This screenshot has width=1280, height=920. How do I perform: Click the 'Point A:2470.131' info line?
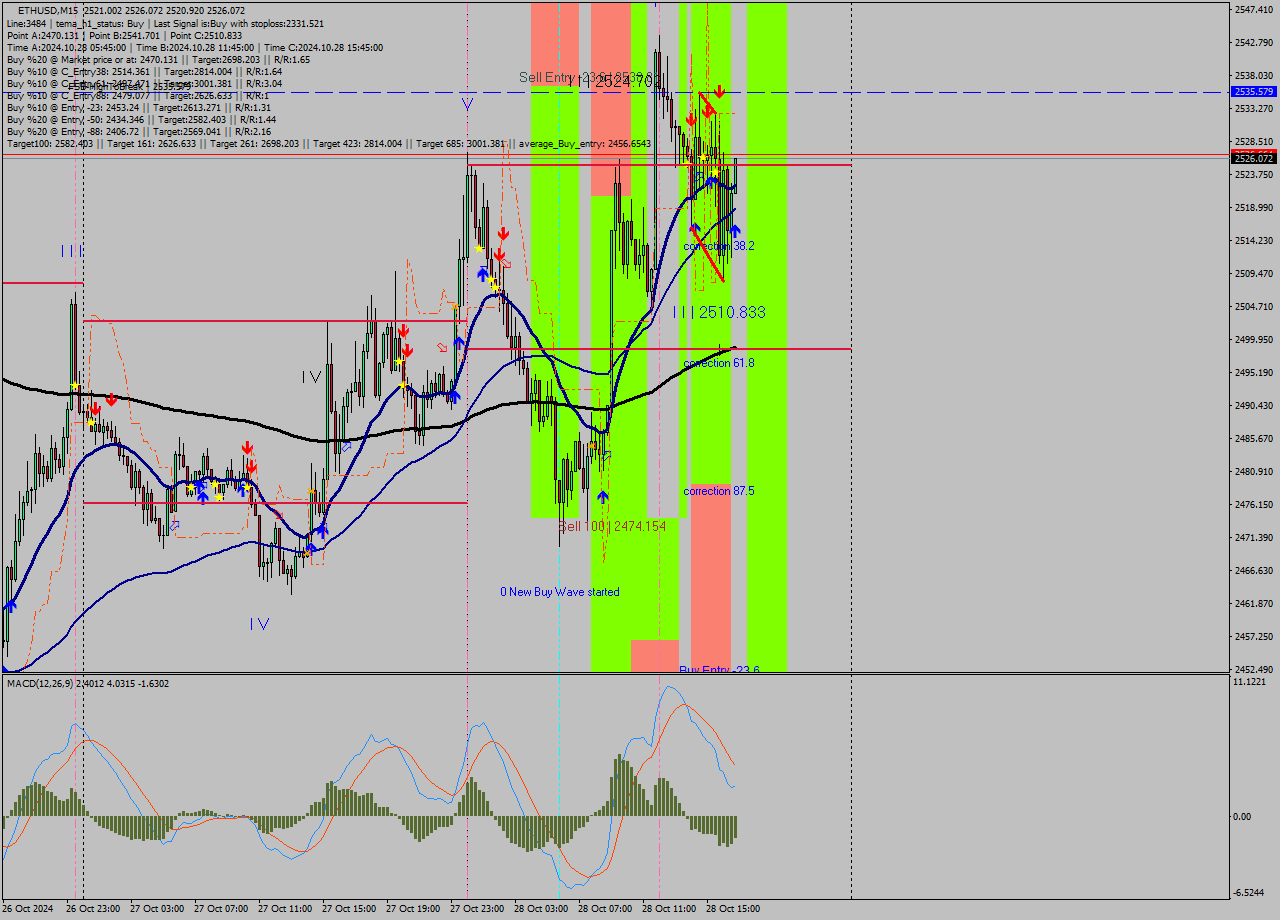(124, 35)
